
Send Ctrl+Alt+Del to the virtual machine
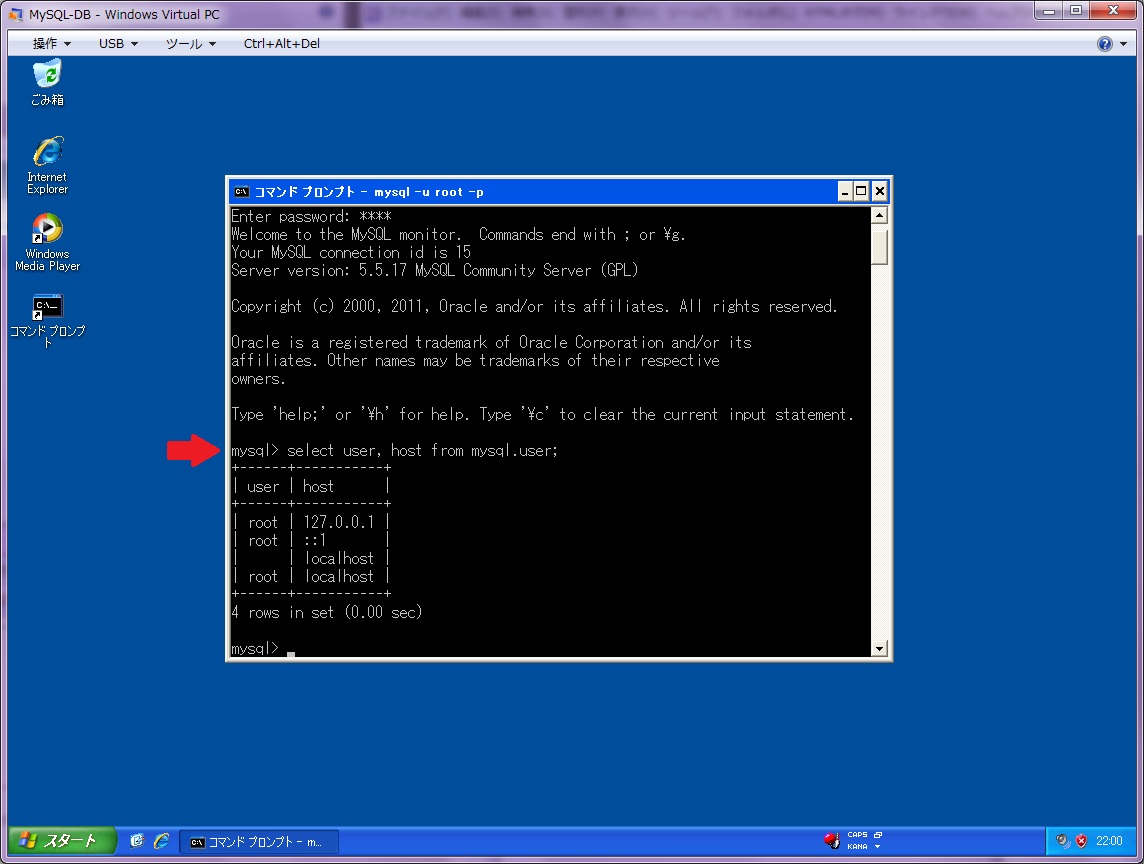(x=282, y=44)
